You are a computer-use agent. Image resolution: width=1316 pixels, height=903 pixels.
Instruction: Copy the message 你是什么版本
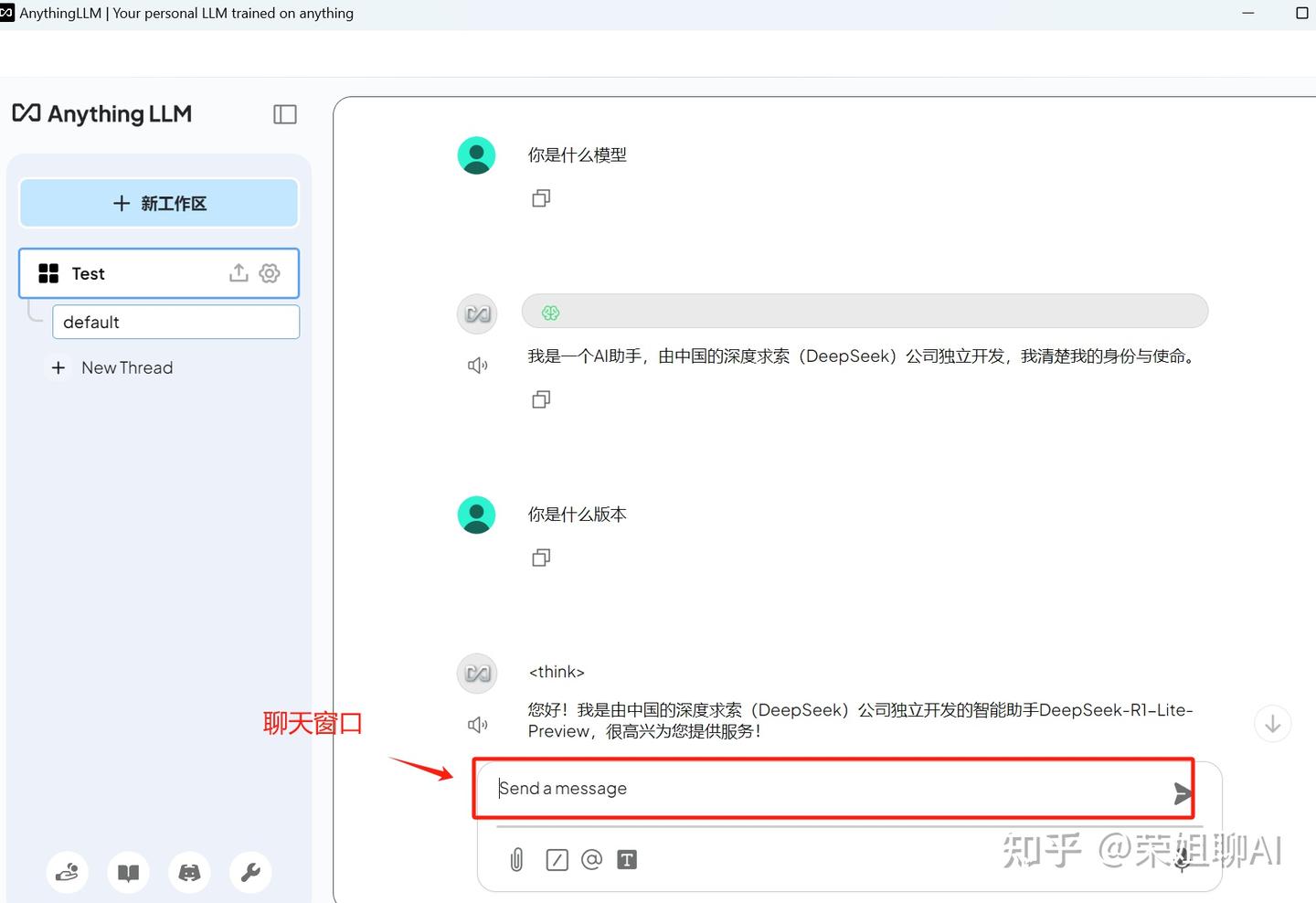(x=541, y=558)
